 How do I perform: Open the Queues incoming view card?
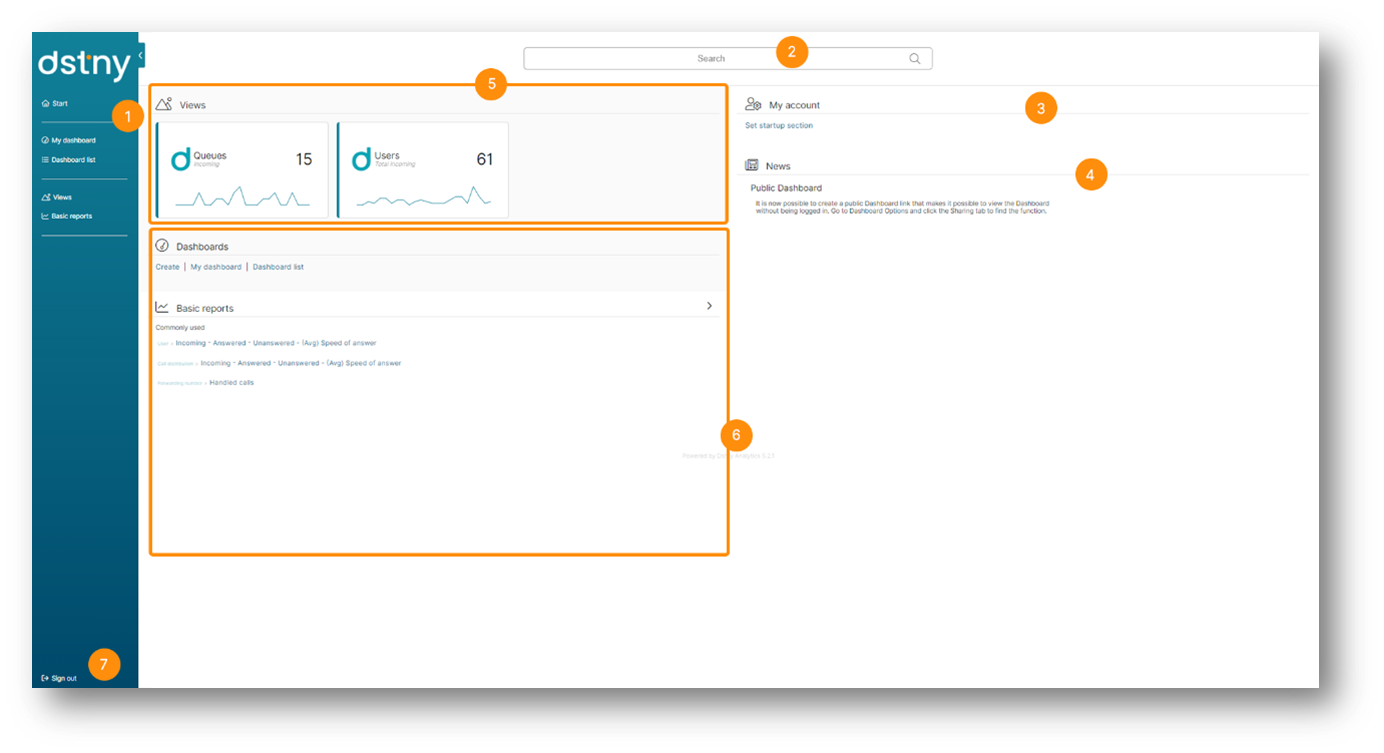[x=242, y=170]
